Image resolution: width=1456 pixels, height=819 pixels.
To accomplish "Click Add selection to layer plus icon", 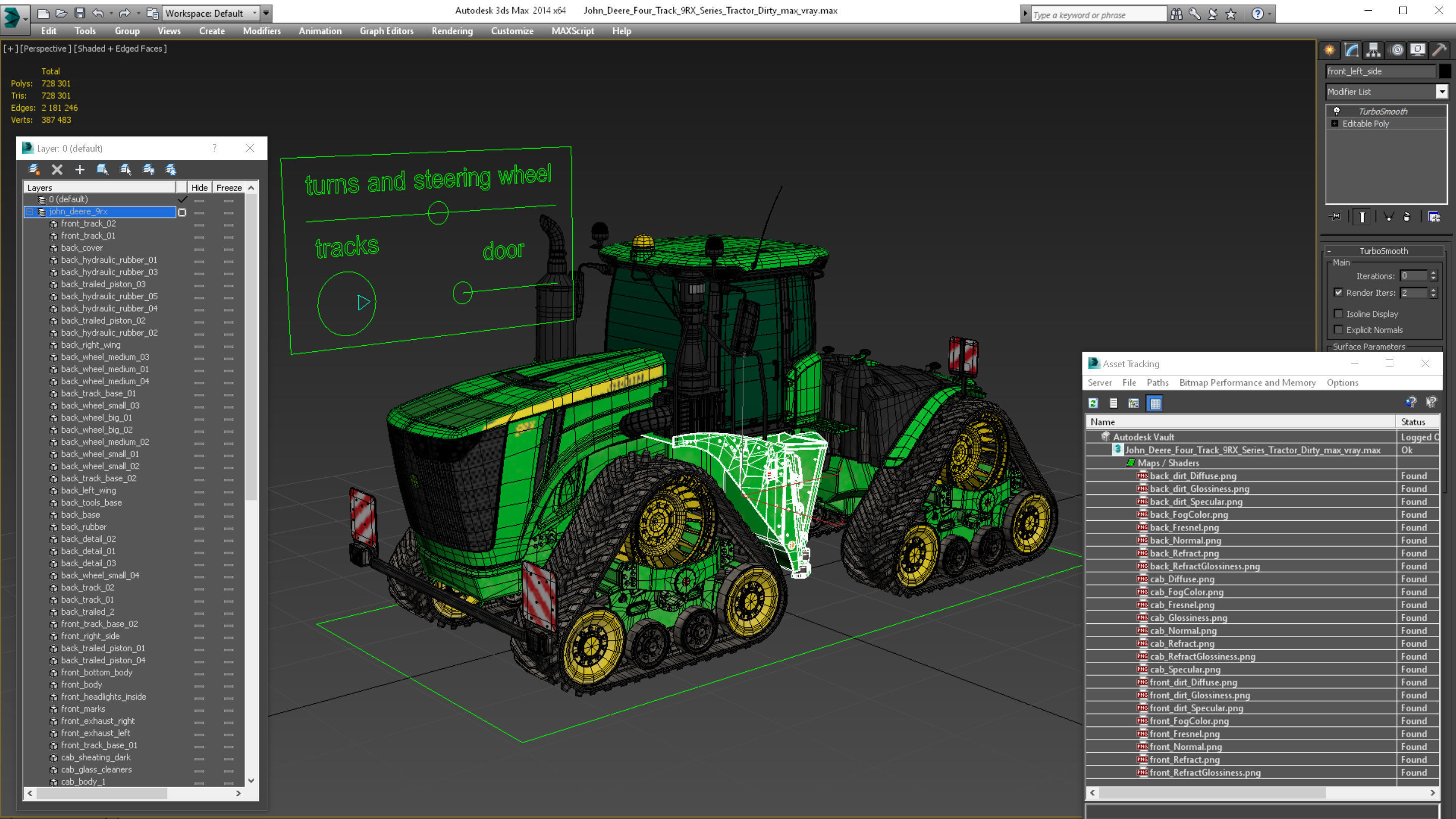I will (80, 169).
